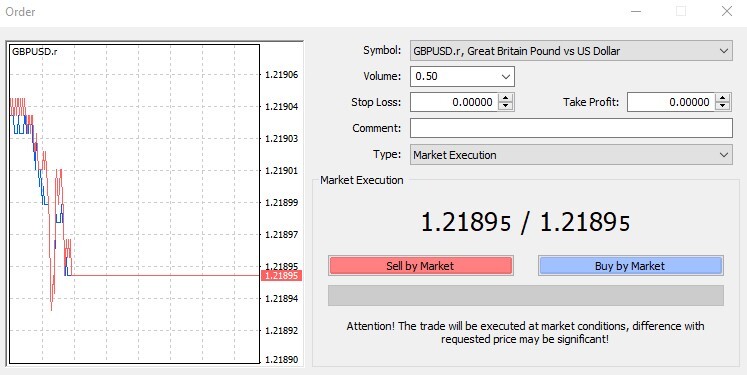Open the Volume dropdown list
747x375 pixels.
click(x=505, y=76)
